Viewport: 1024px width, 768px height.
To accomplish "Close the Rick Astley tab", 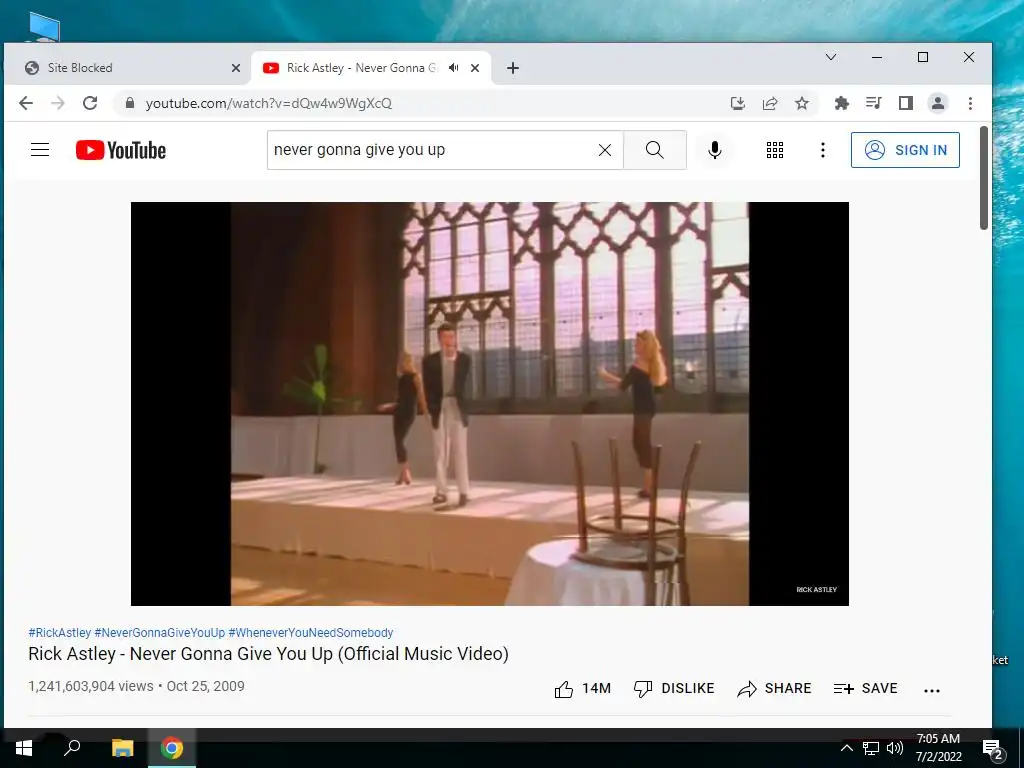I will pyautogui.click(x=475, y=68).
